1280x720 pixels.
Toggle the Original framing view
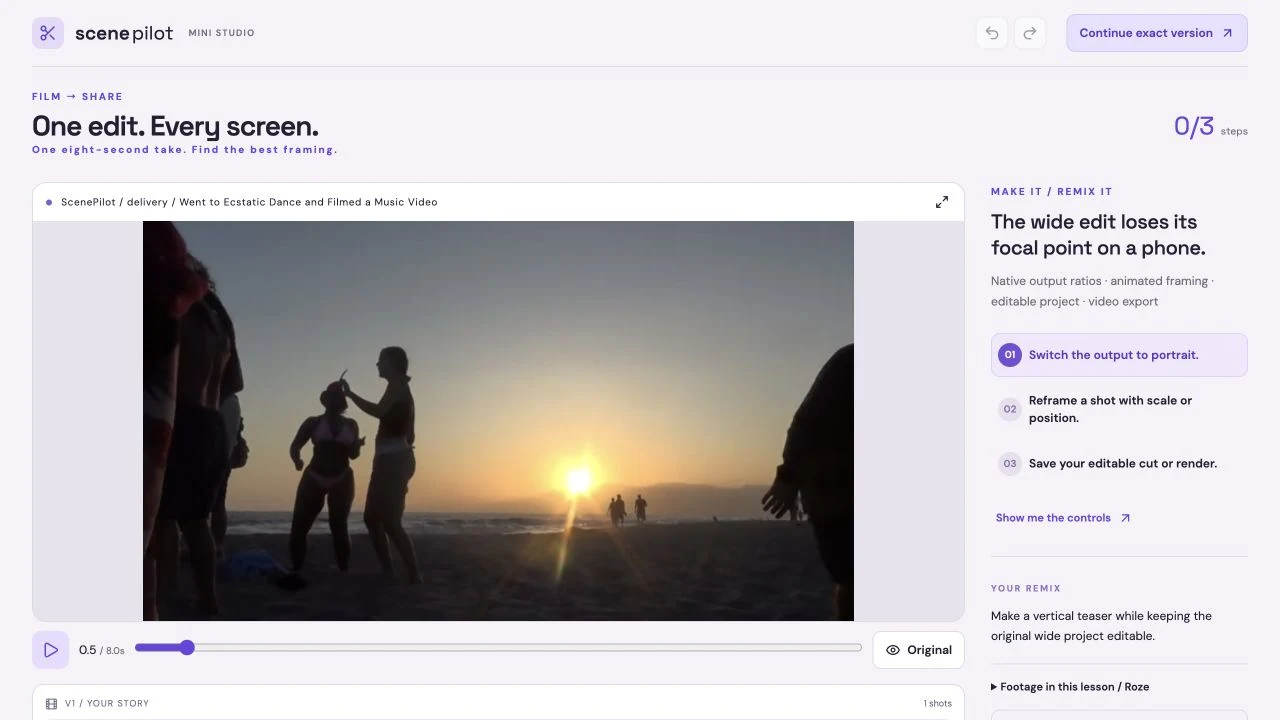point(918,650)
